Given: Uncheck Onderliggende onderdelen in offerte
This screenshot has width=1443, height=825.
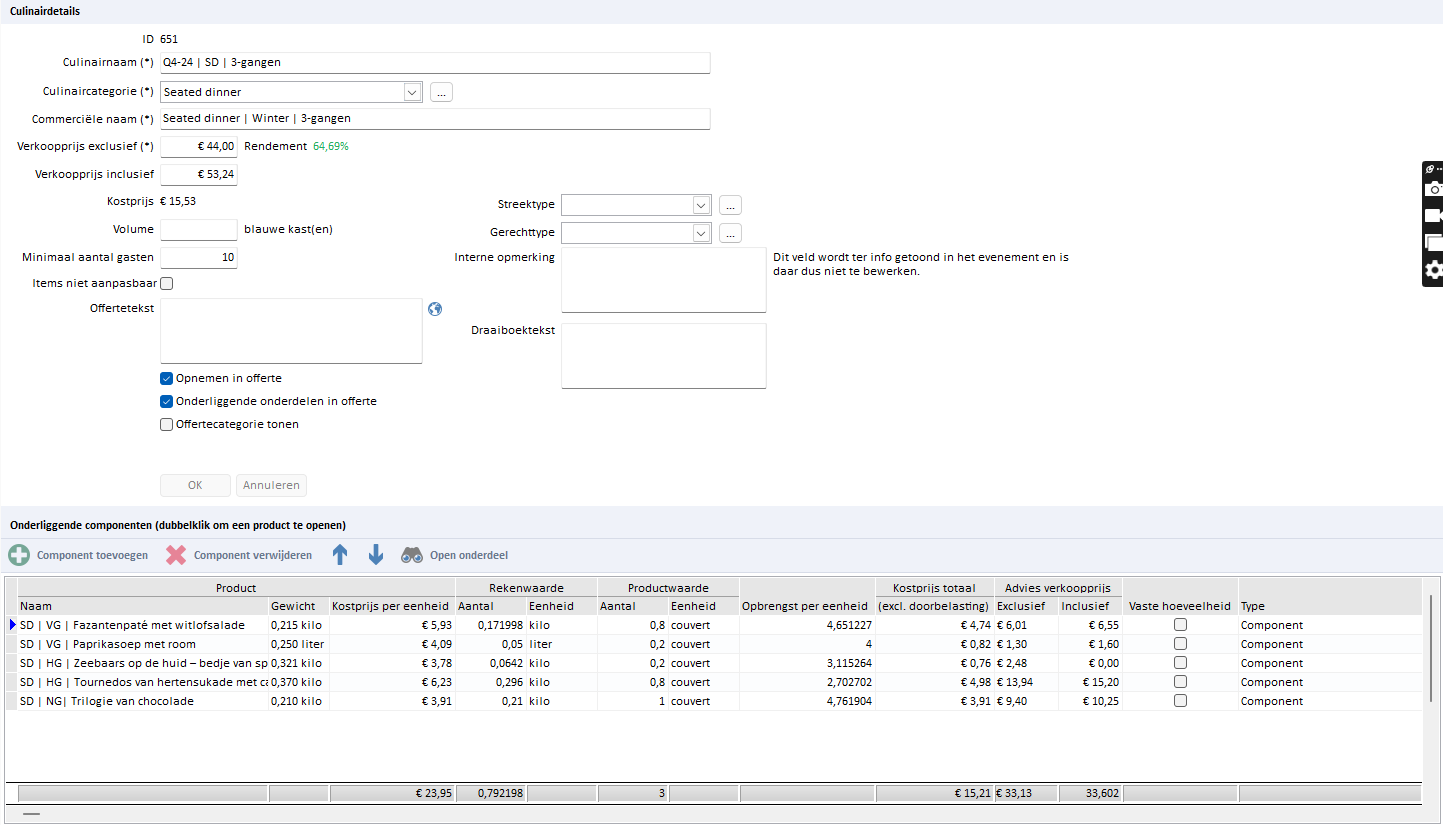Looking at the screenshot, I should coord(167,401).
